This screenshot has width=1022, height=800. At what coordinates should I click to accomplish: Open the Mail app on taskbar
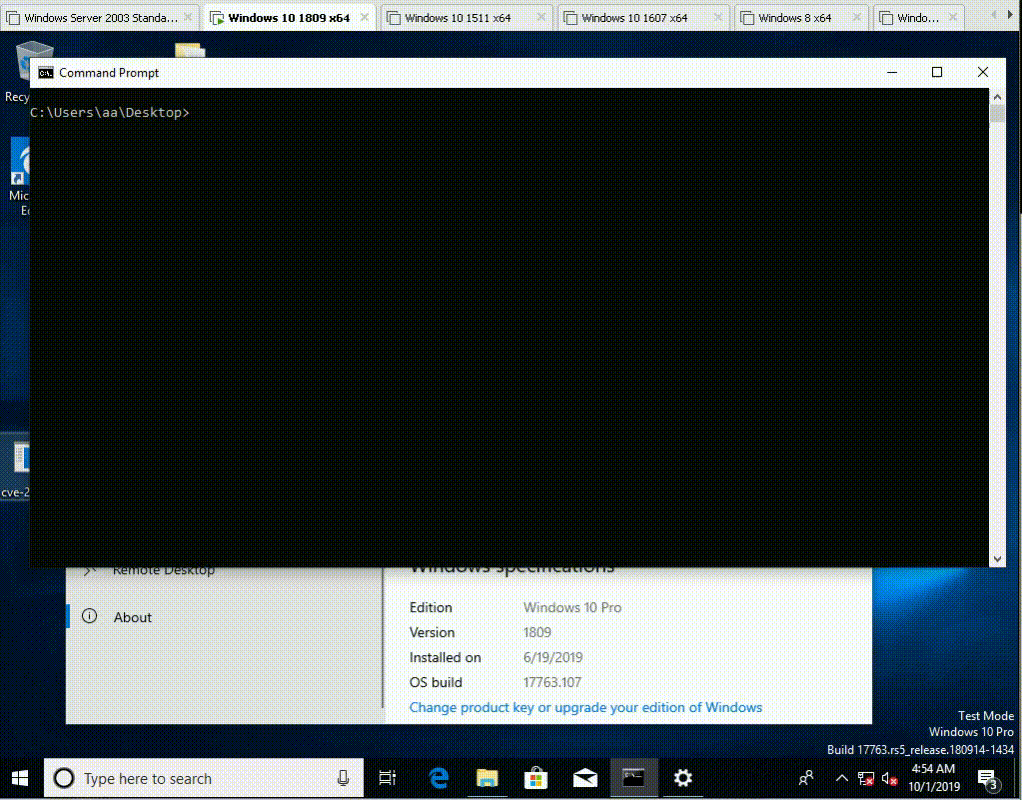coord(585,778)
